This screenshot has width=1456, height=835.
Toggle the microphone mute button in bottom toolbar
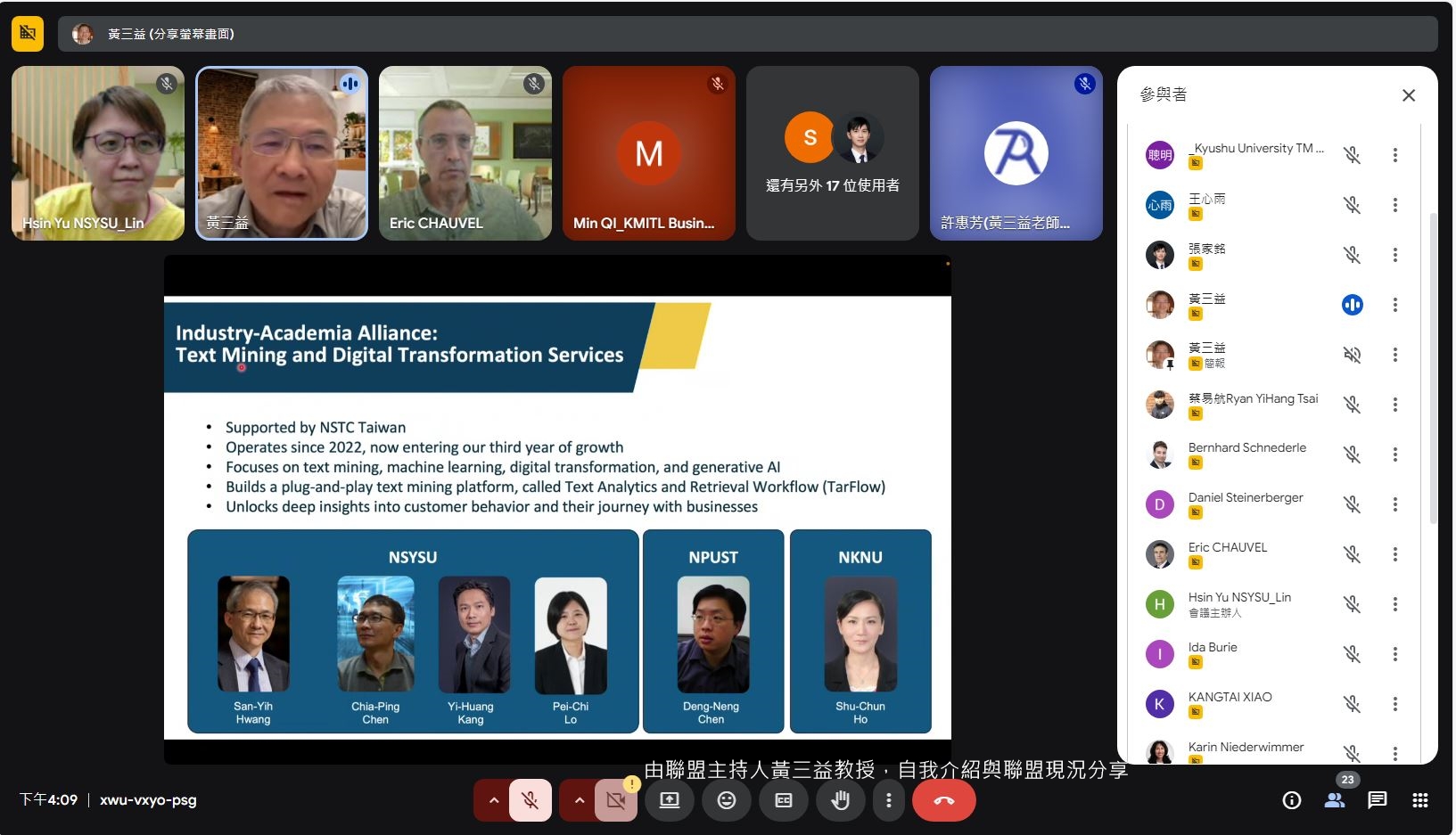530,800
